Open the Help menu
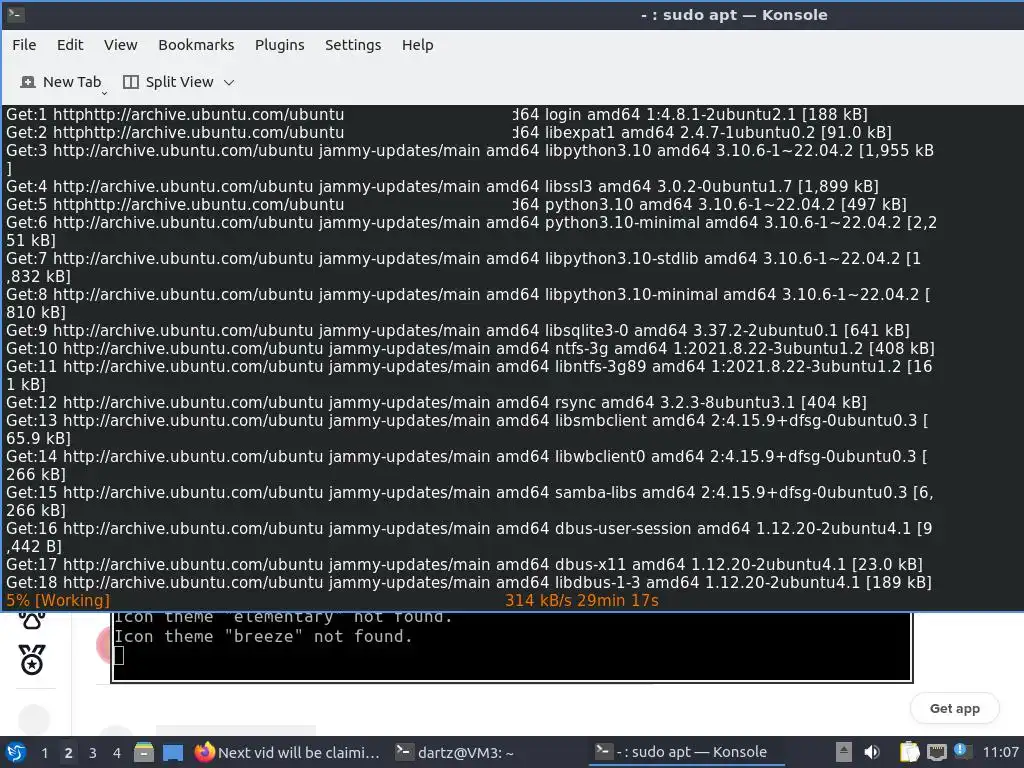The width and height of the screenshot is (1024, 768). coord(417,45)
